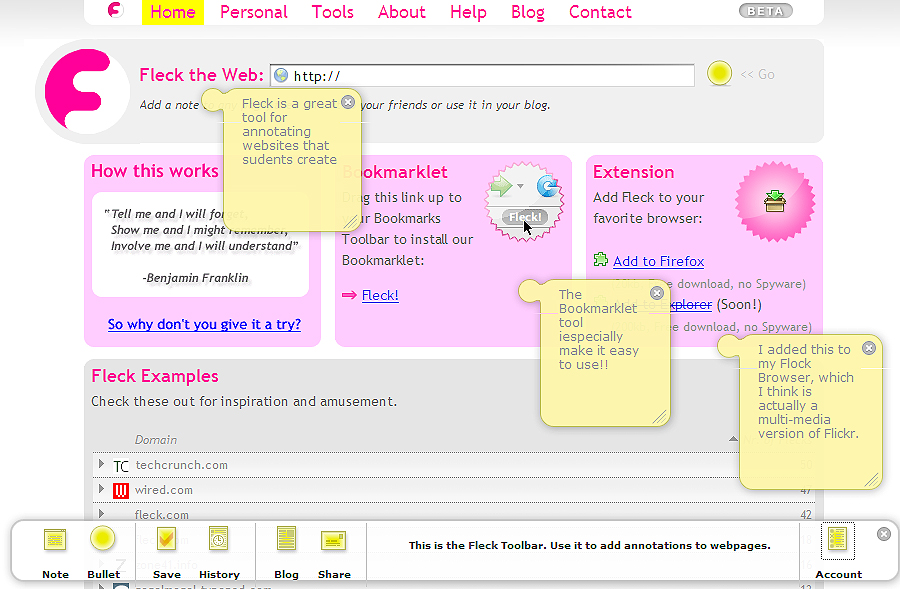Click the BETA badge
The width and height of the screenshot is (900, 589).
(765, 11)
